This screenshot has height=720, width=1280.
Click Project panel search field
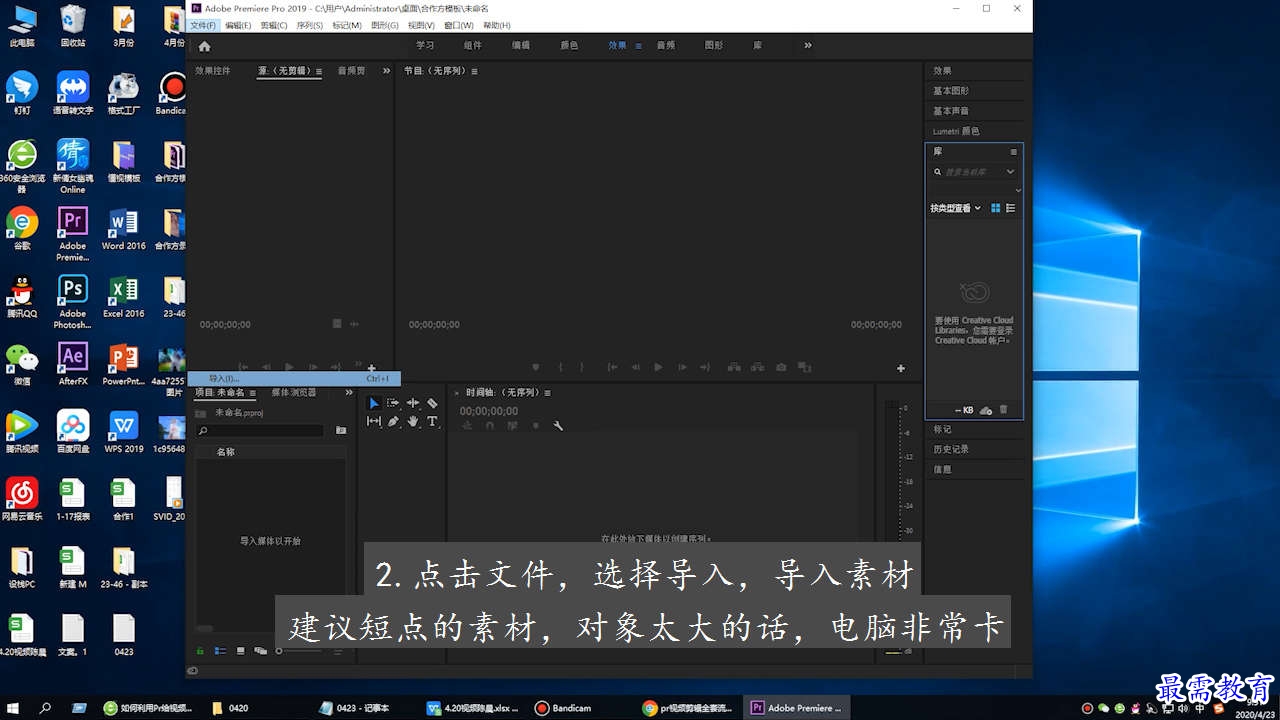click(260, 430)
